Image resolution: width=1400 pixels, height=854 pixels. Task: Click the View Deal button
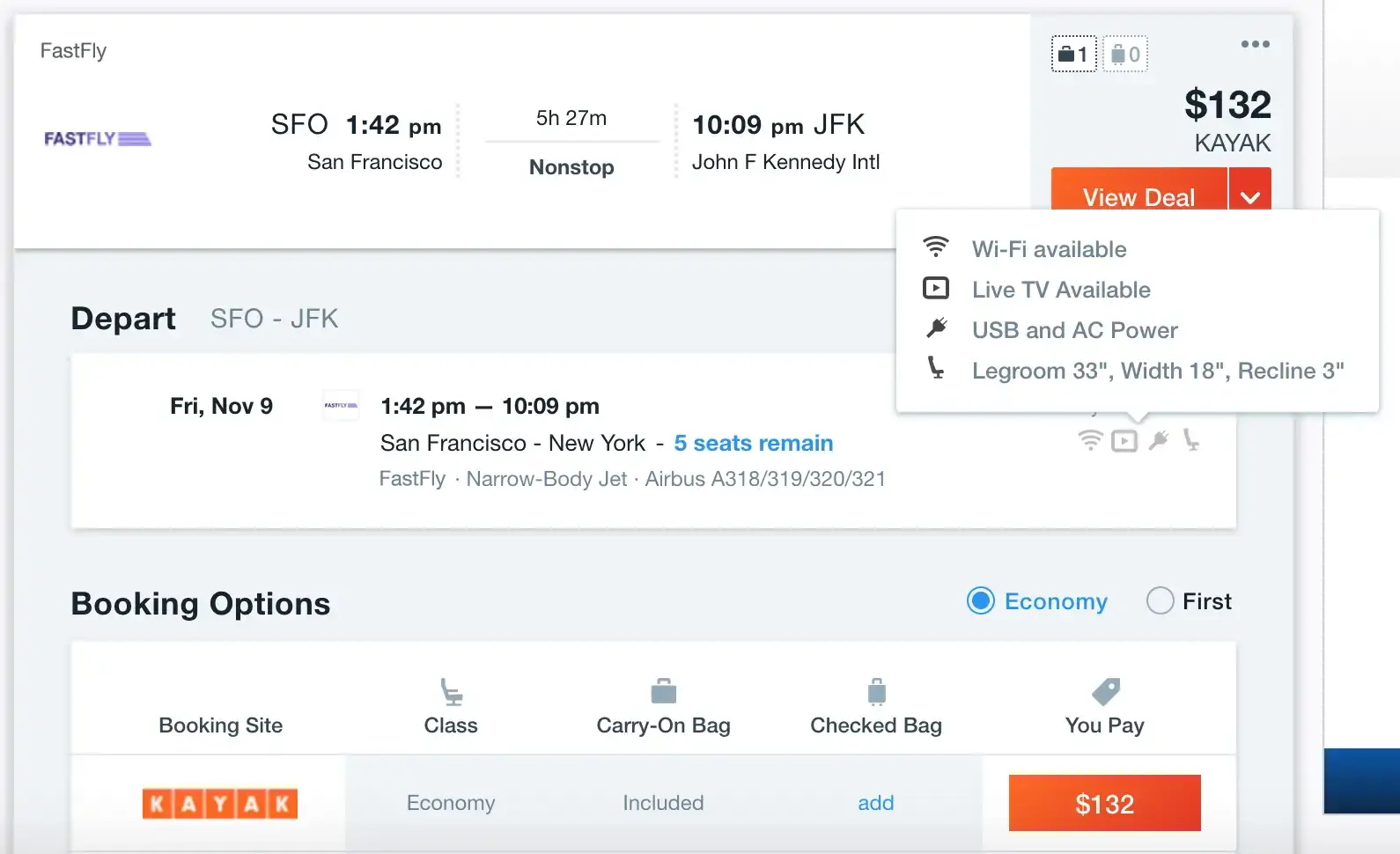pos(1138,195)
